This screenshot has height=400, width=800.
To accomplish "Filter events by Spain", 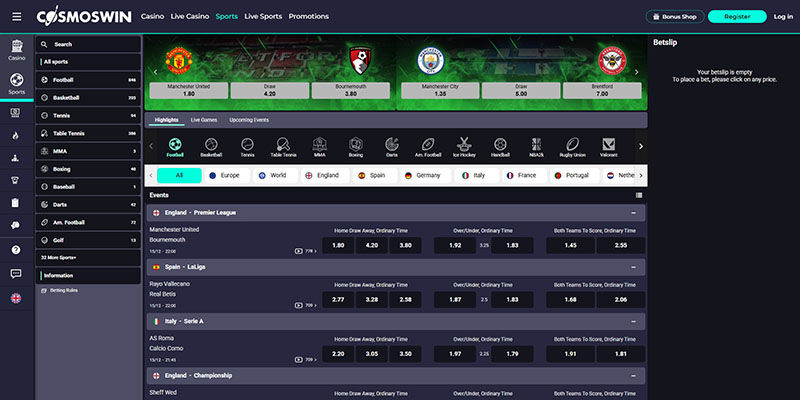I will pyautogui.click(x=375, y=176).
